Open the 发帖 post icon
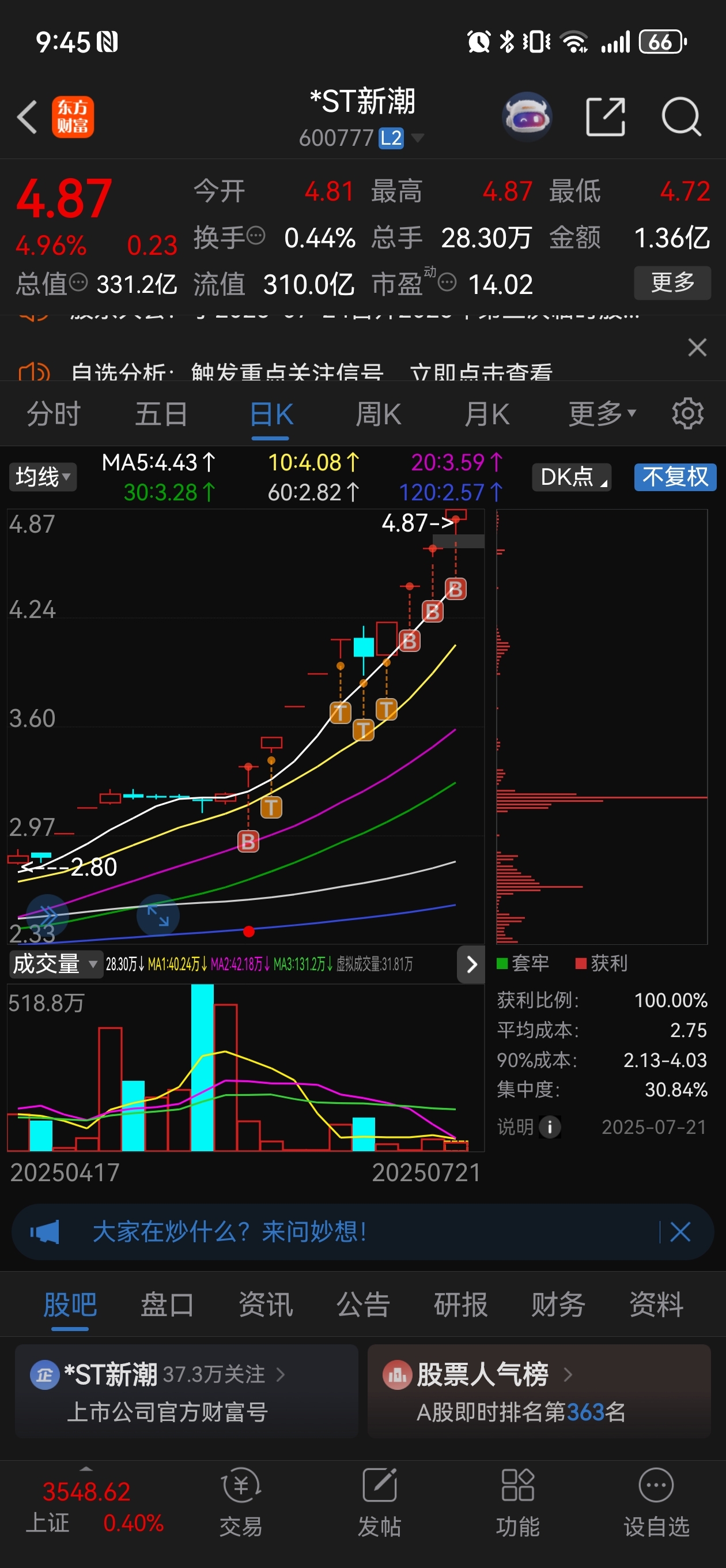This screenshot has width=726, height=1568. coord(379,1486)
